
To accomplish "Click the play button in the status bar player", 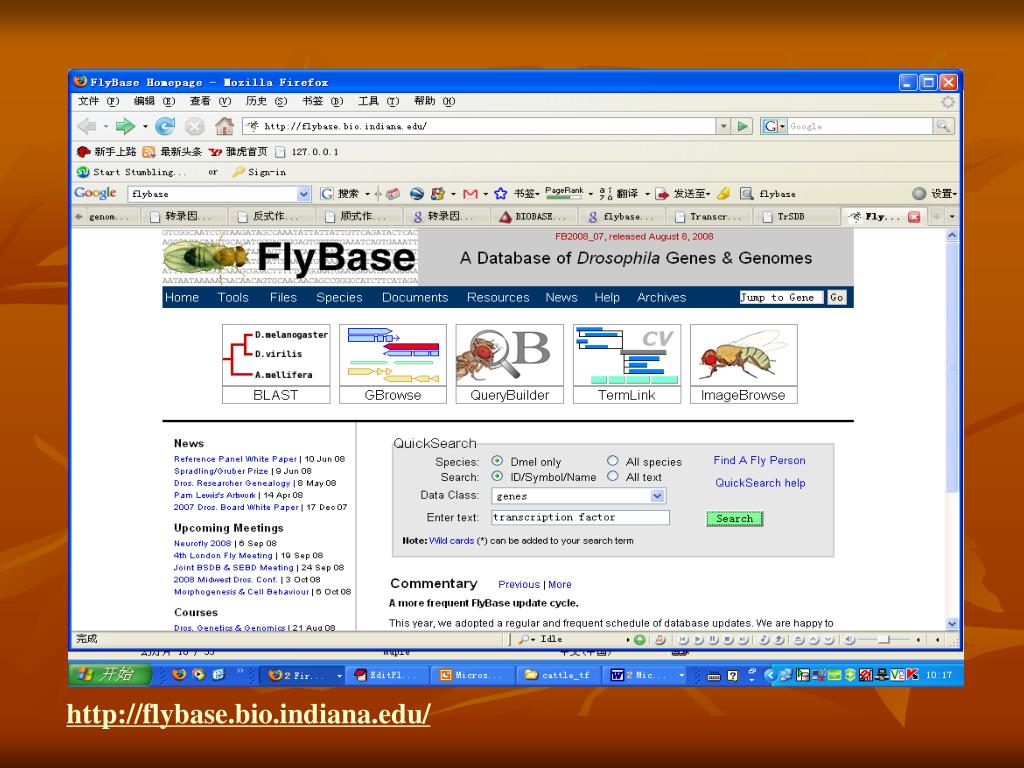I will (x=698, y=640).
